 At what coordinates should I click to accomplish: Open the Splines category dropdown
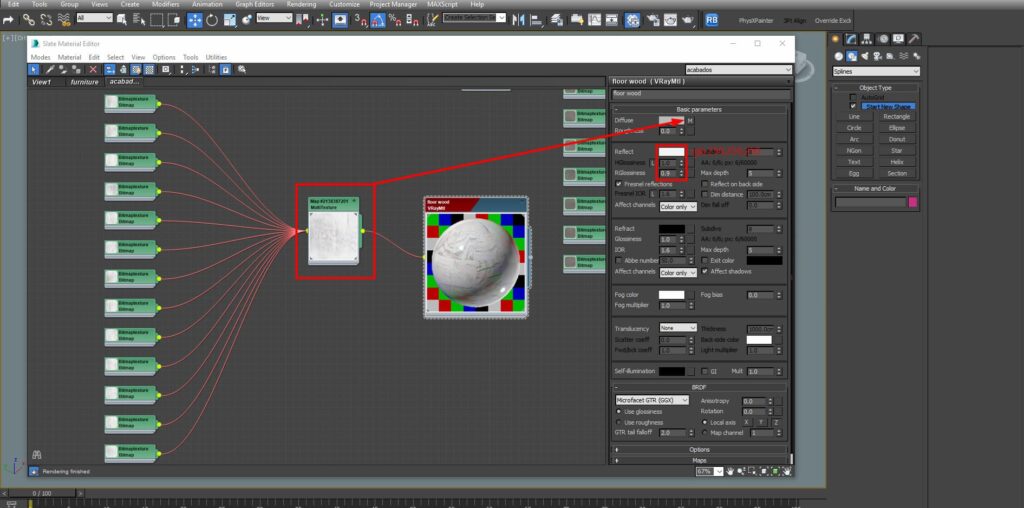876,71
